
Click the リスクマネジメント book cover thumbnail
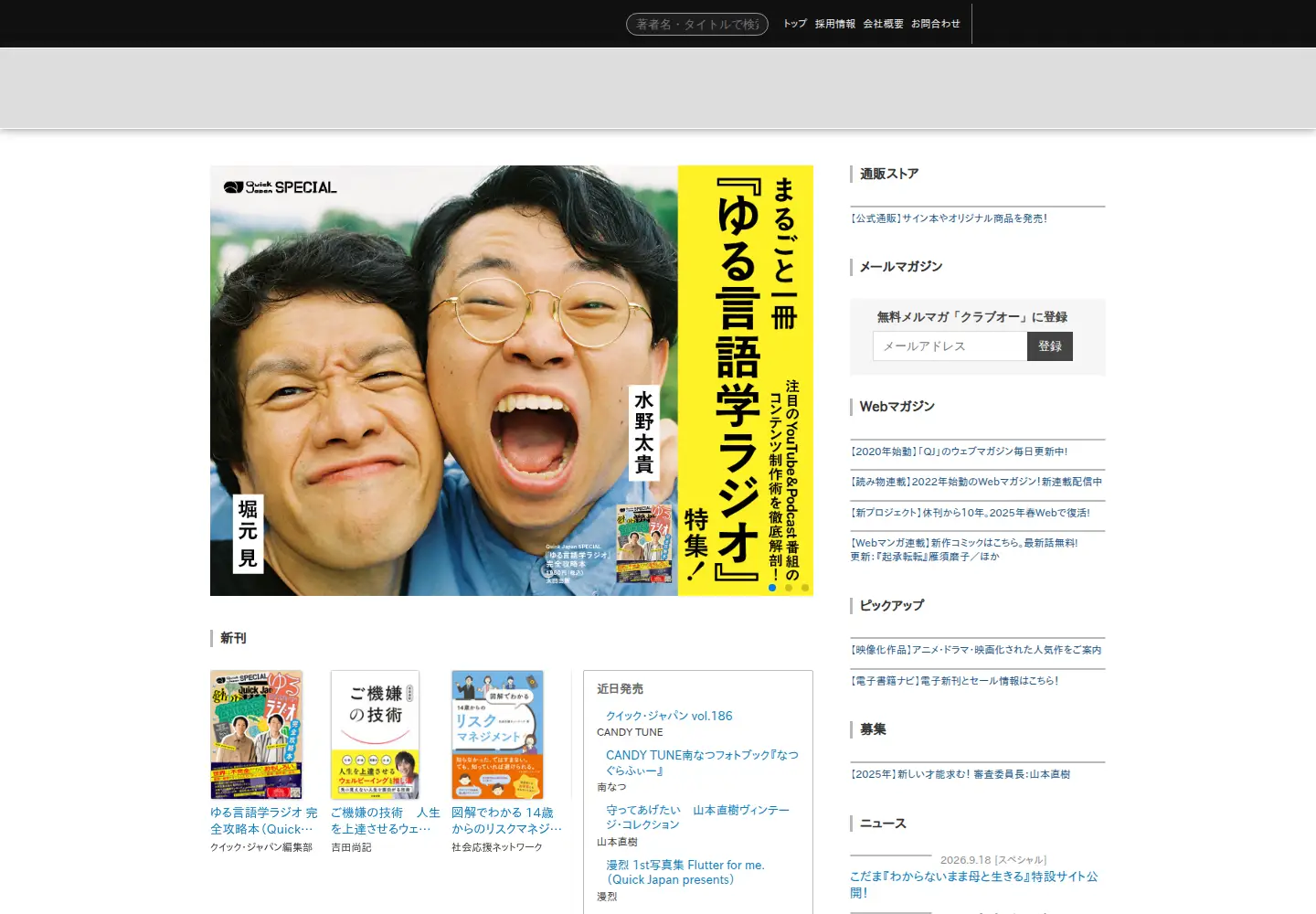point(497,735)
